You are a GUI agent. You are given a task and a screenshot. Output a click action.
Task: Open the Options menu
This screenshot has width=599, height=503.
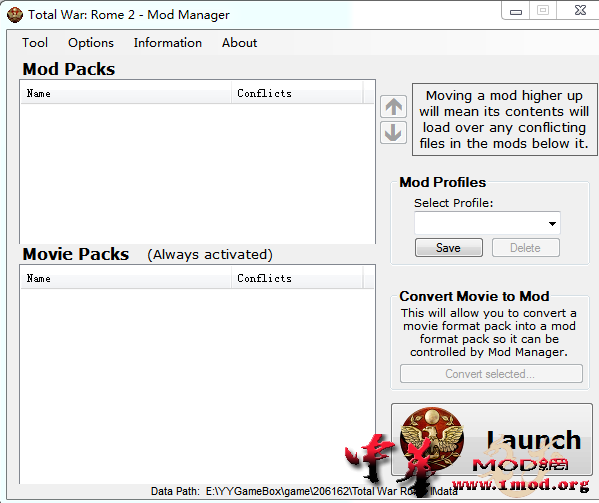(91, 43)
